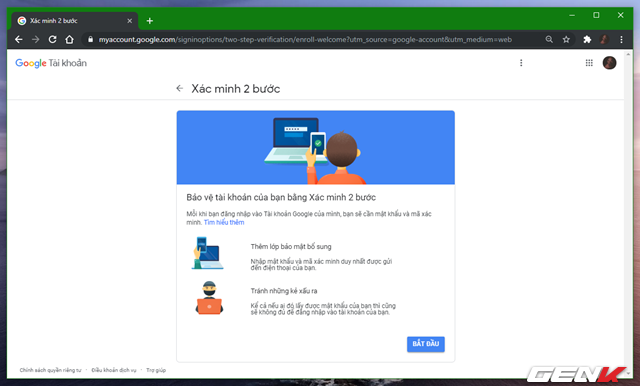The image size is (640, 386).
Task: Click the heading Bảo vệ tài khoản của bạn
Action: point(281,197)
